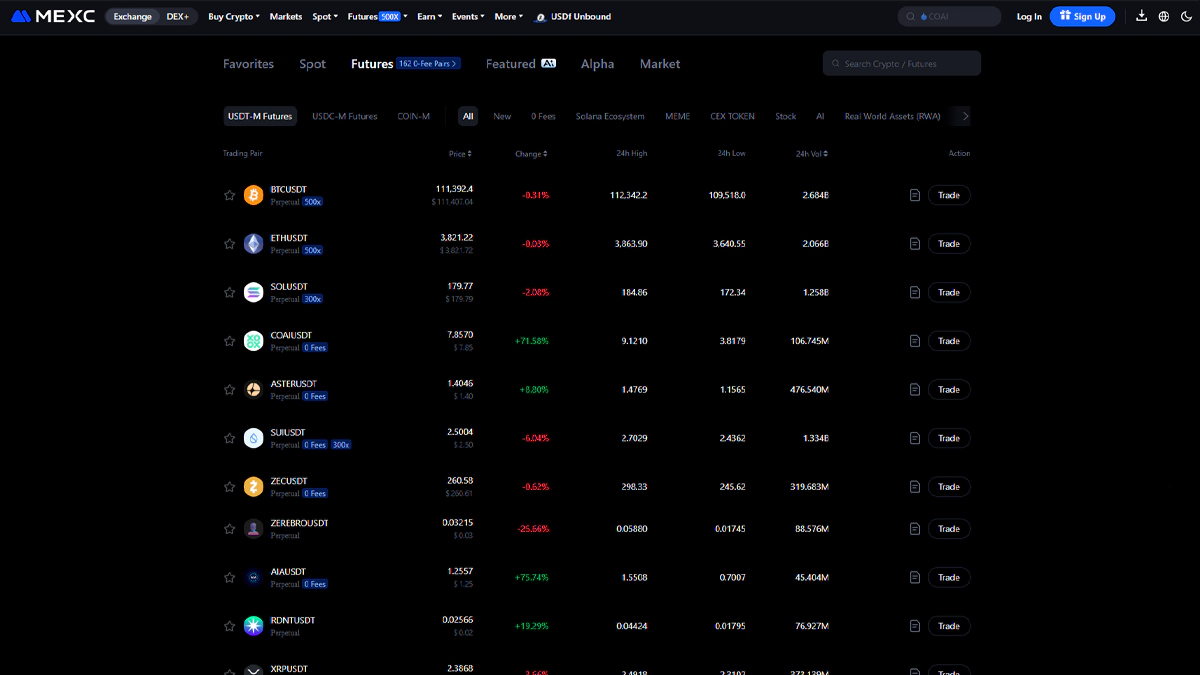Star the COAIUSDT pair as favorite

point(229,341)
